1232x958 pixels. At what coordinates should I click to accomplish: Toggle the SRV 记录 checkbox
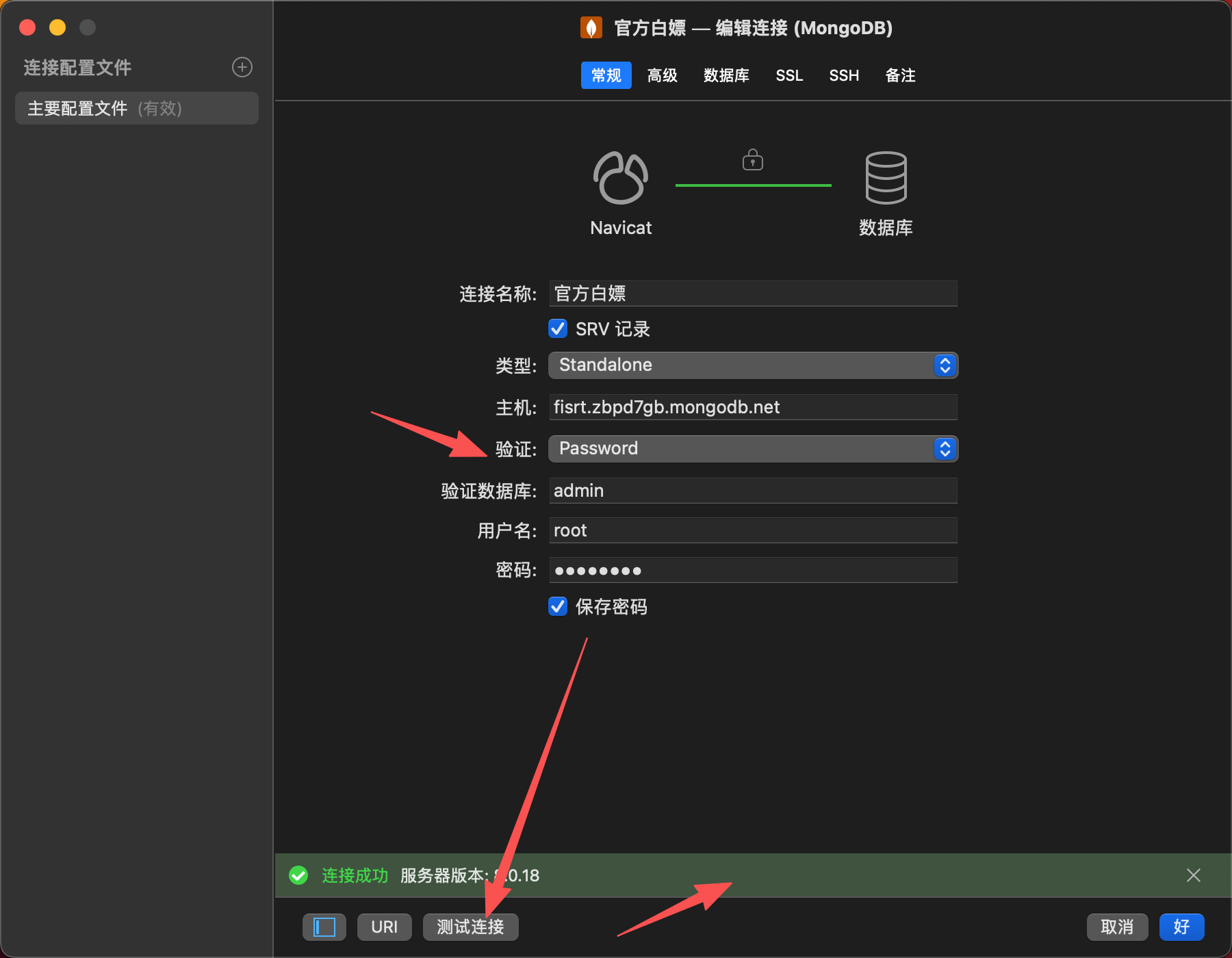click(x=558, y=328)
